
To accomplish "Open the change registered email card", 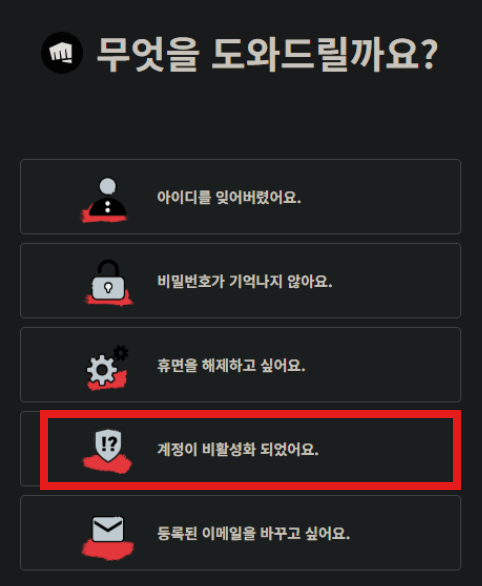I will (240, 533).
